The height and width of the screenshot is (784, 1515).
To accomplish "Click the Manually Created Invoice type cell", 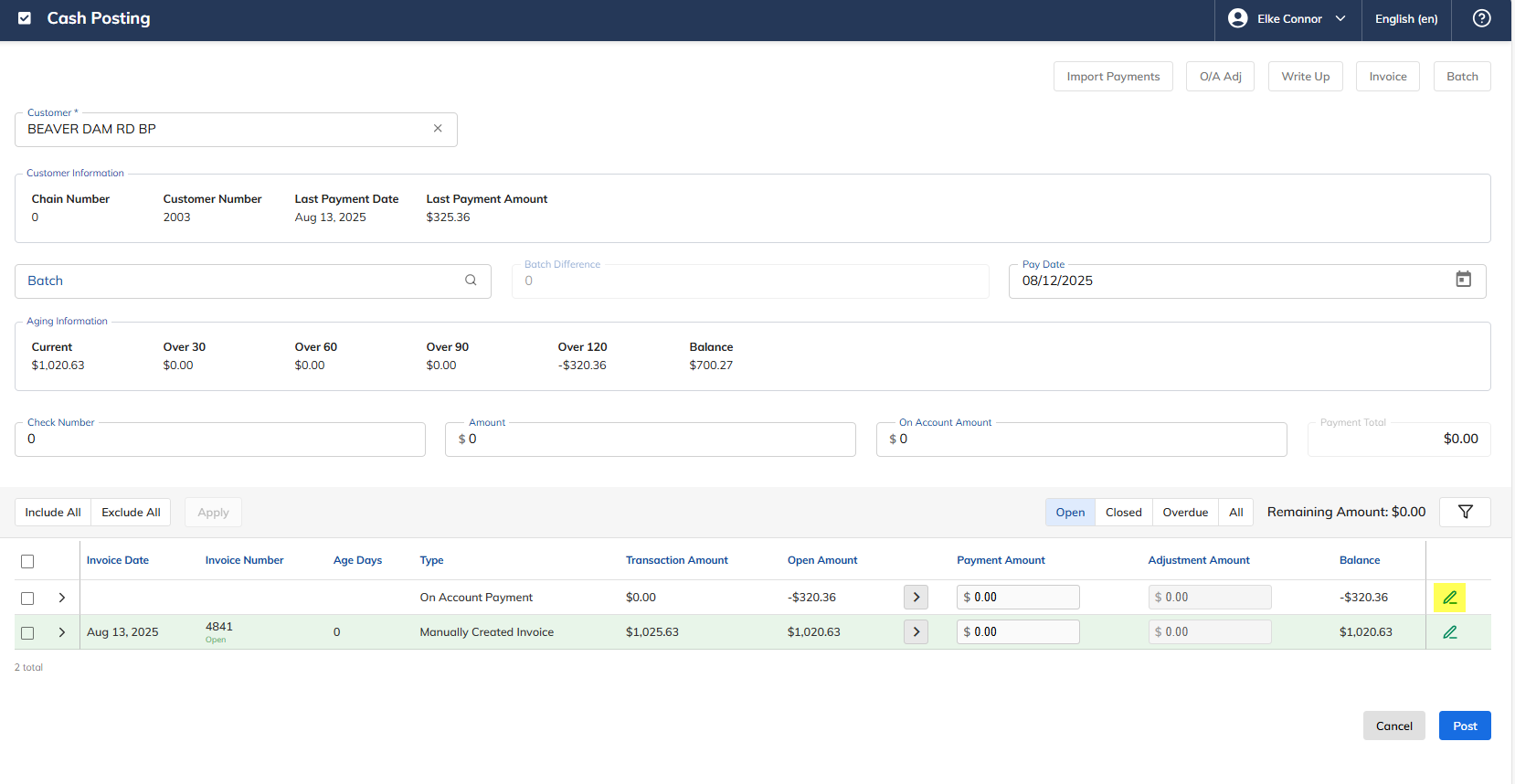I will (x=487, y=632).
